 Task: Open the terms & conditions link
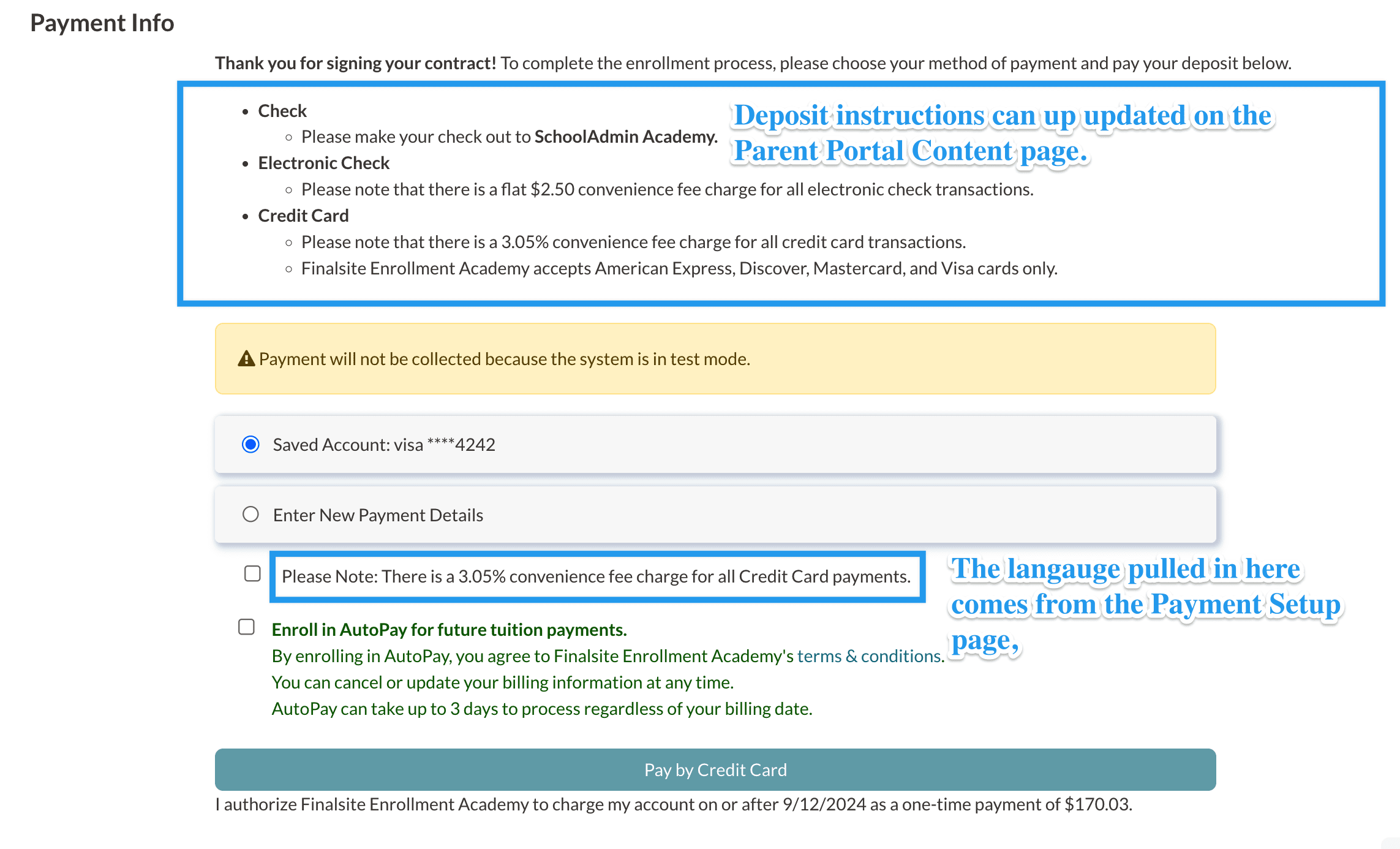[869, 656]
